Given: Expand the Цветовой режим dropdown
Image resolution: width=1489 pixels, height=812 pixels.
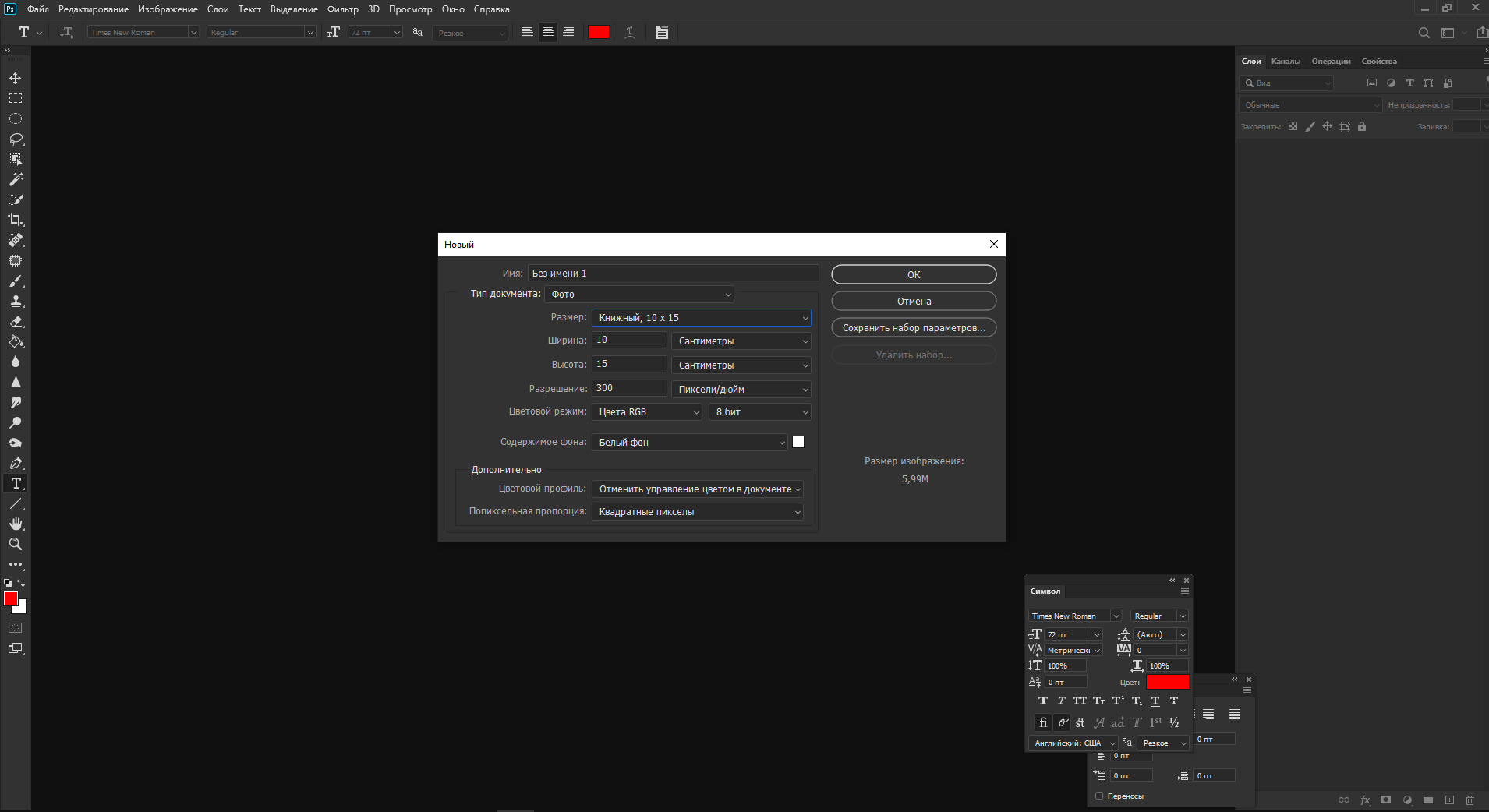Looking at the screenshot, I should [647, 412].
